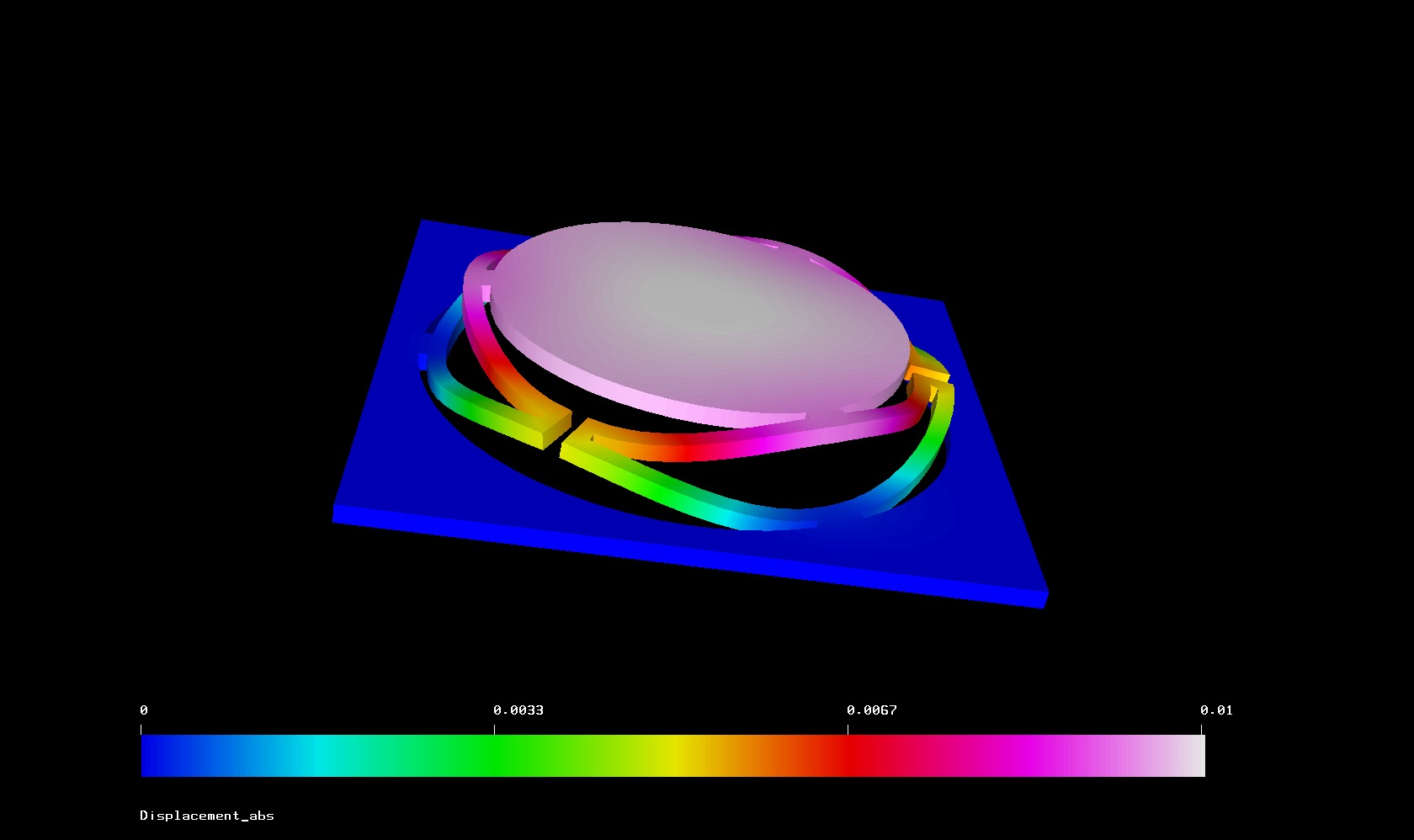Select the back left corner of blue plate
Image resolution: width=1414 pixels, height=840 pixels.
(423, 224)
